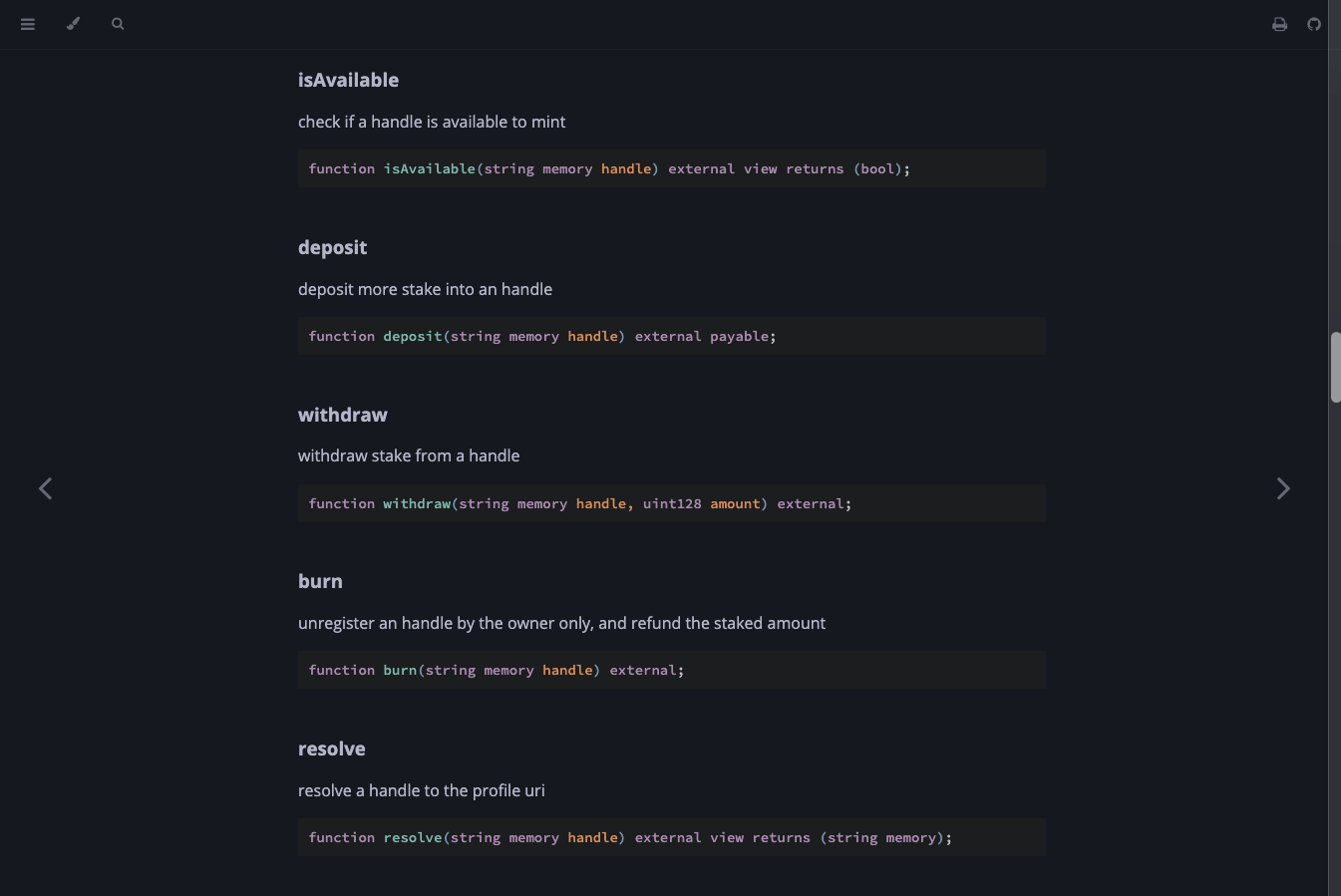Click the resolve heading link

(x=332, y=748)
